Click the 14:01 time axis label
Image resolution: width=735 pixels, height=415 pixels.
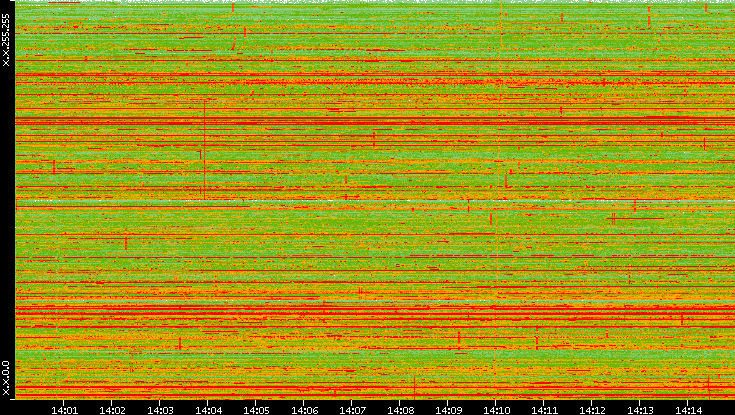64,410
